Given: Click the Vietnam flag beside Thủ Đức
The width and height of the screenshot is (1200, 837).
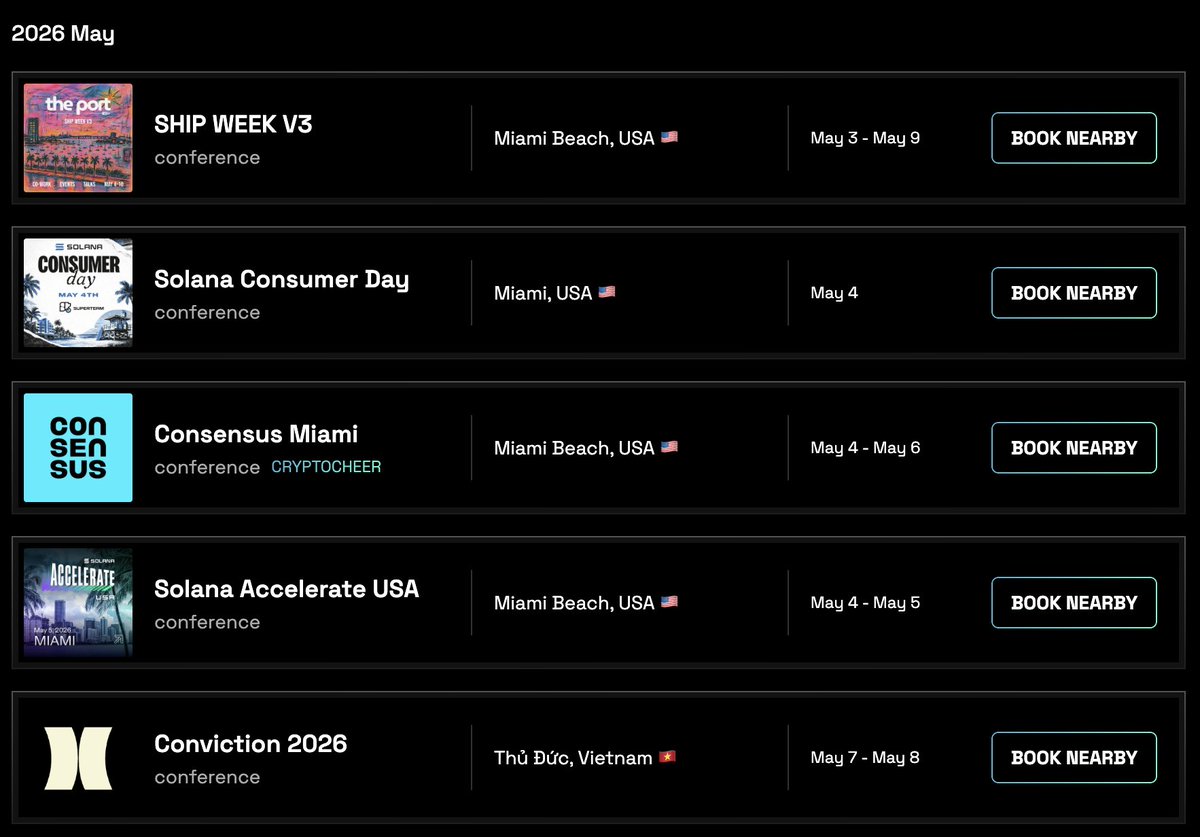Looking at the screenshot, I should pos(668,757).
